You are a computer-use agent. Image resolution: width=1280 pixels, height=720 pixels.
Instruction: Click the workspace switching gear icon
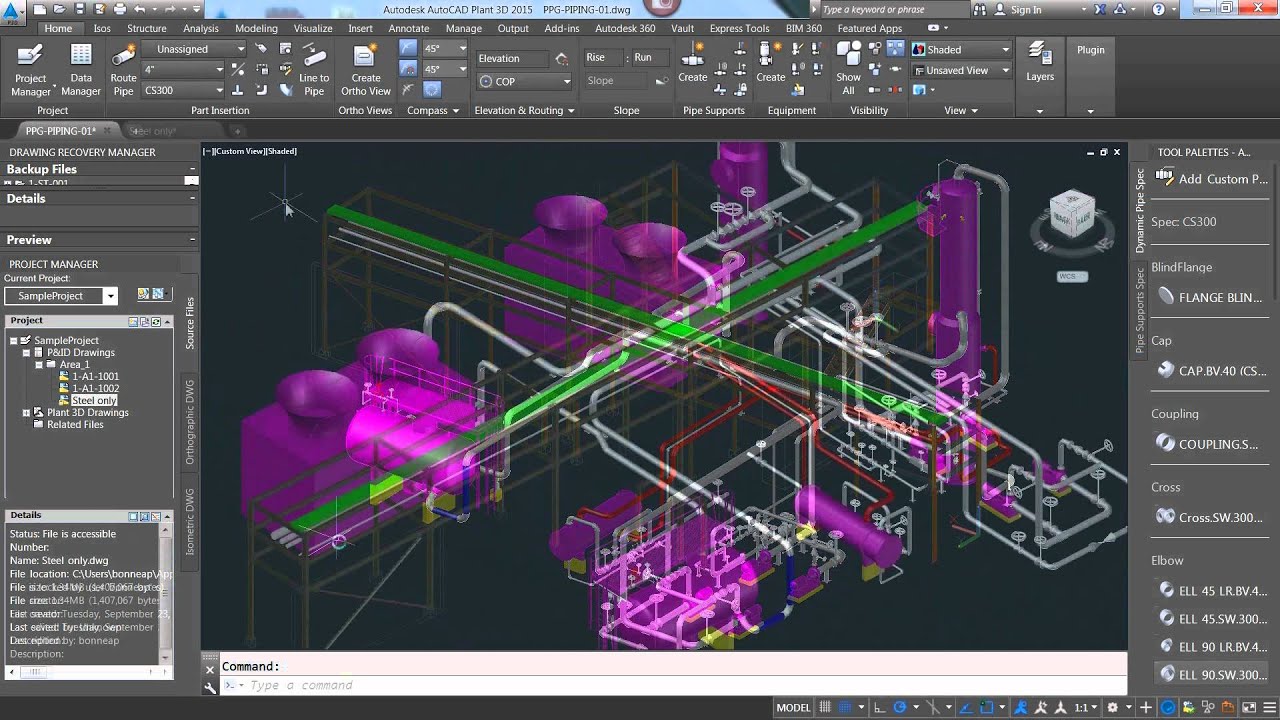pyautogui.click(x=1114, y=707)
